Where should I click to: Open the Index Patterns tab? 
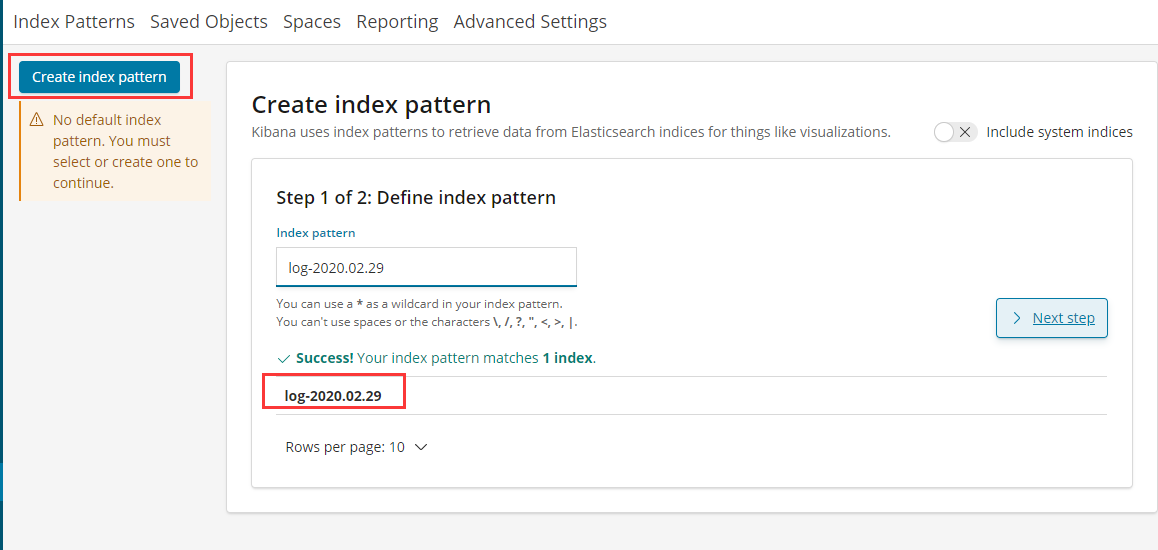(74, 21)
